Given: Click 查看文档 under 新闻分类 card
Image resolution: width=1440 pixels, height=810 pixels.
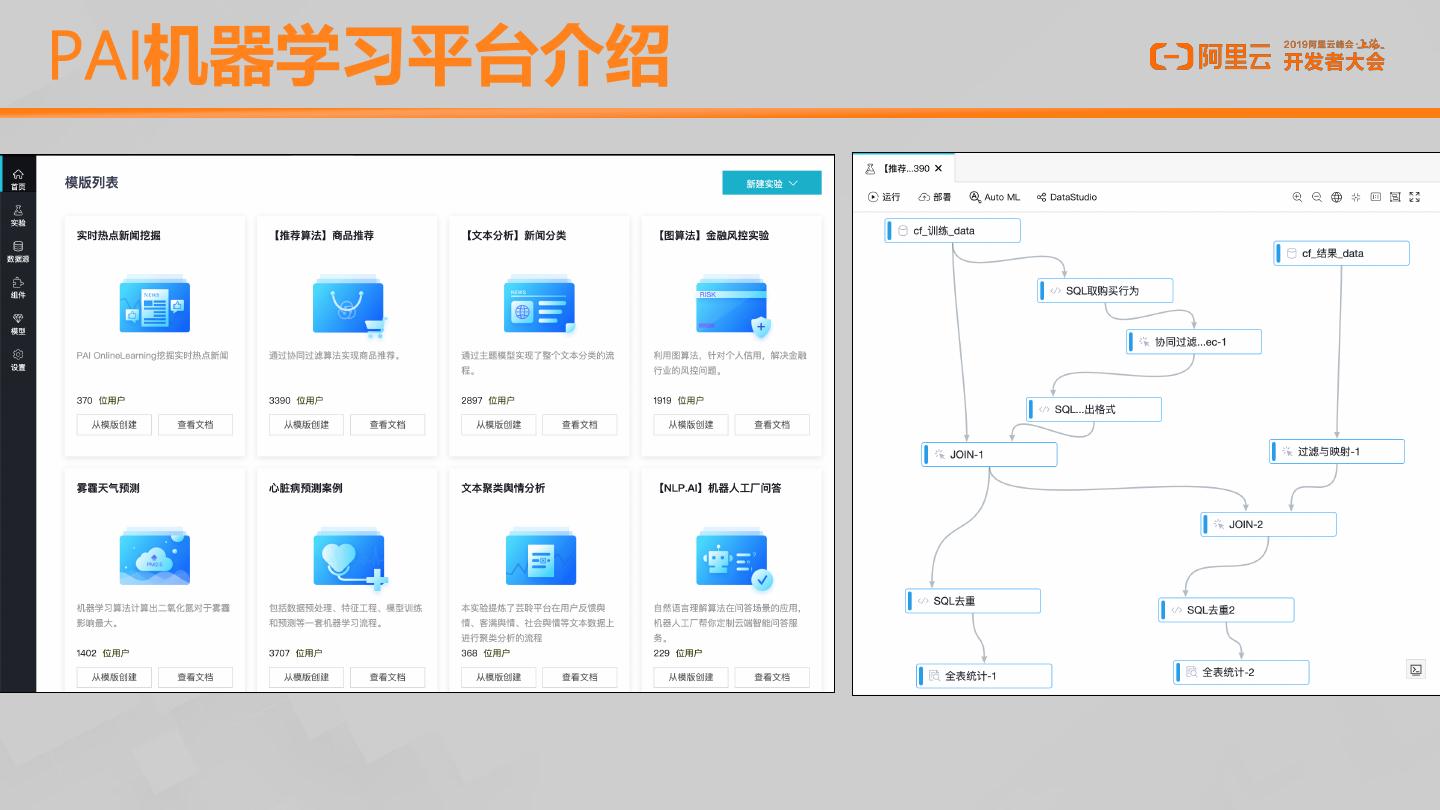Looking at the screenshot, I should pos(579,425).
